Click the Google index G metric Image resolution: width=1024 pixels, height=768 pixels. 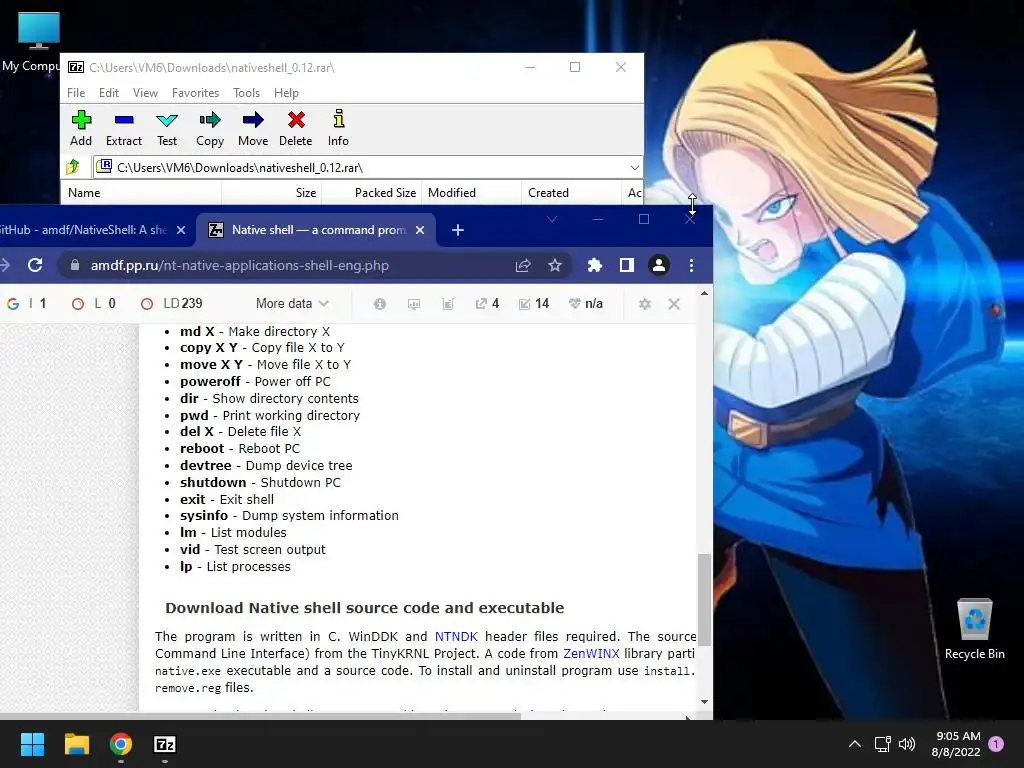[x=27, y=304]
